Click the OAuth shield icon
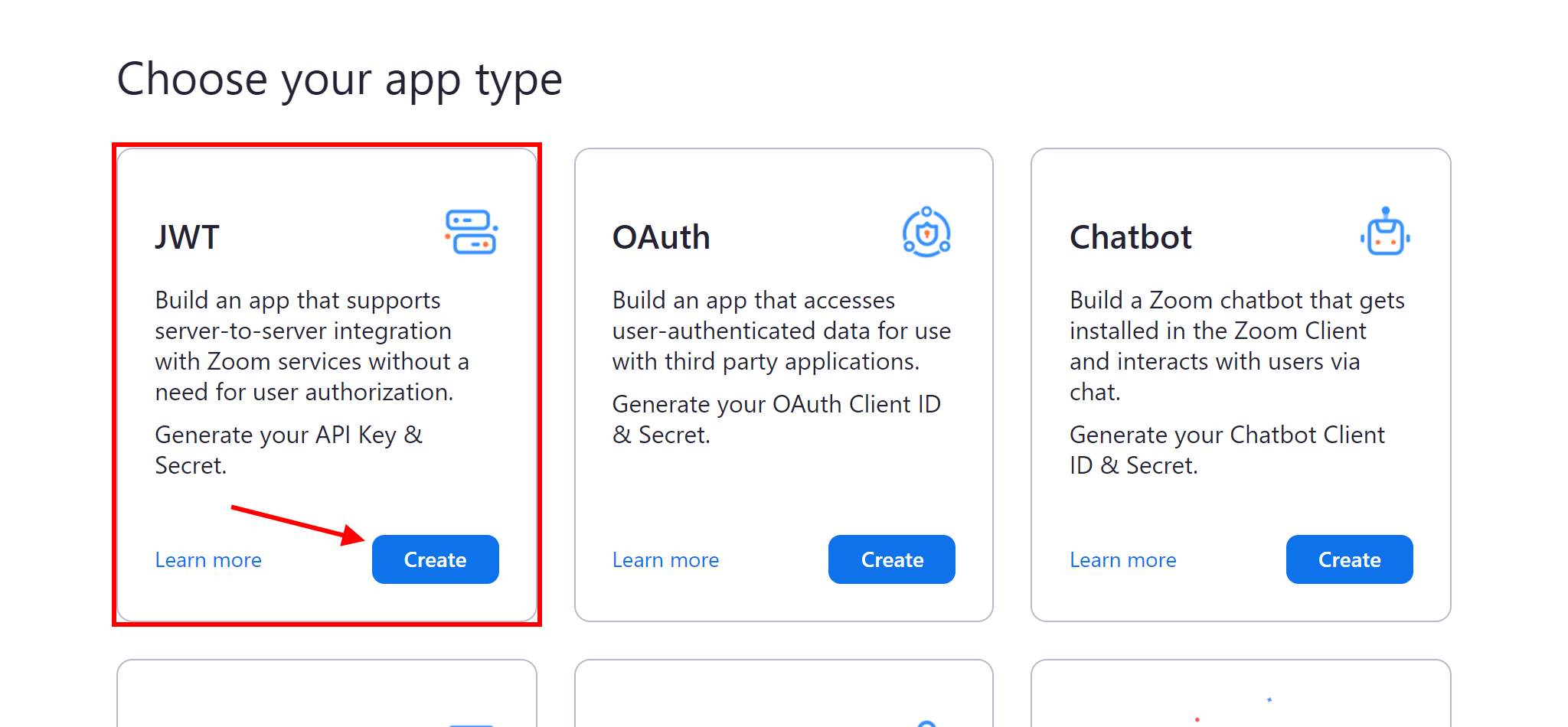This screenshot has height=727, width=1568. tap(926, 232)
